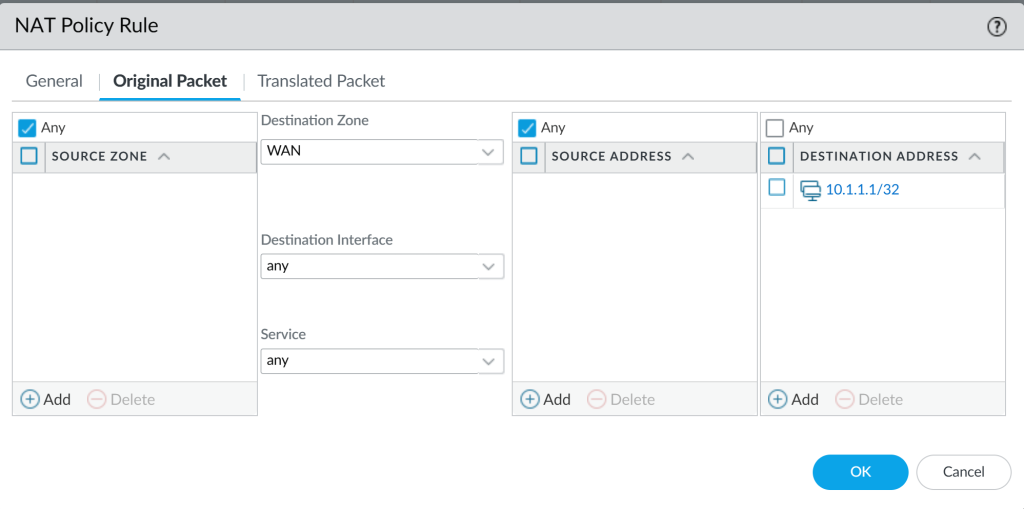Uncheck the Any checkbox for Source Zone
This screenshot has width=1024, height=509.
(27, 128)
